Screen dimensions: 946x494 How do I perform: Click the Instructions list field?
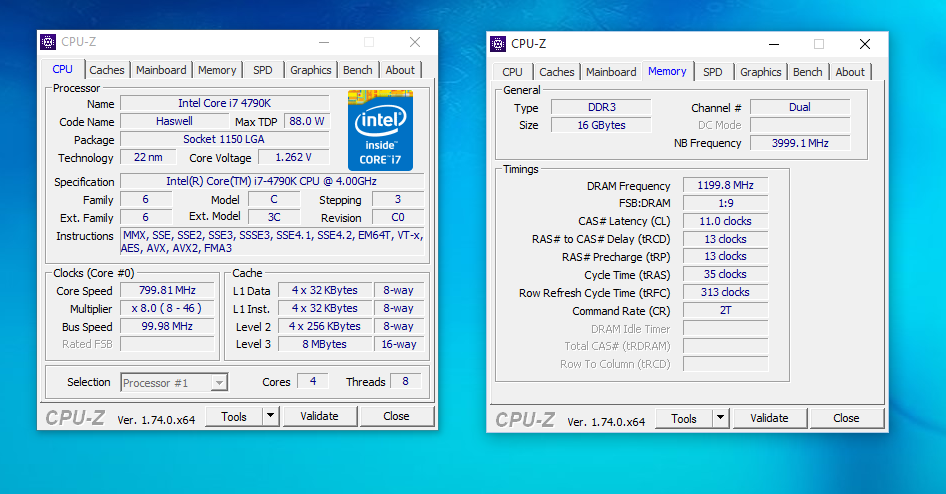(x=272, y=241)
